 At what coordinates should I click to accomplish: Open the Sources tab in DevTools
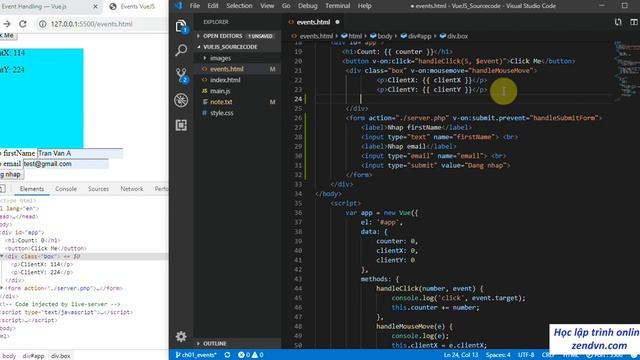pos(98,189)
